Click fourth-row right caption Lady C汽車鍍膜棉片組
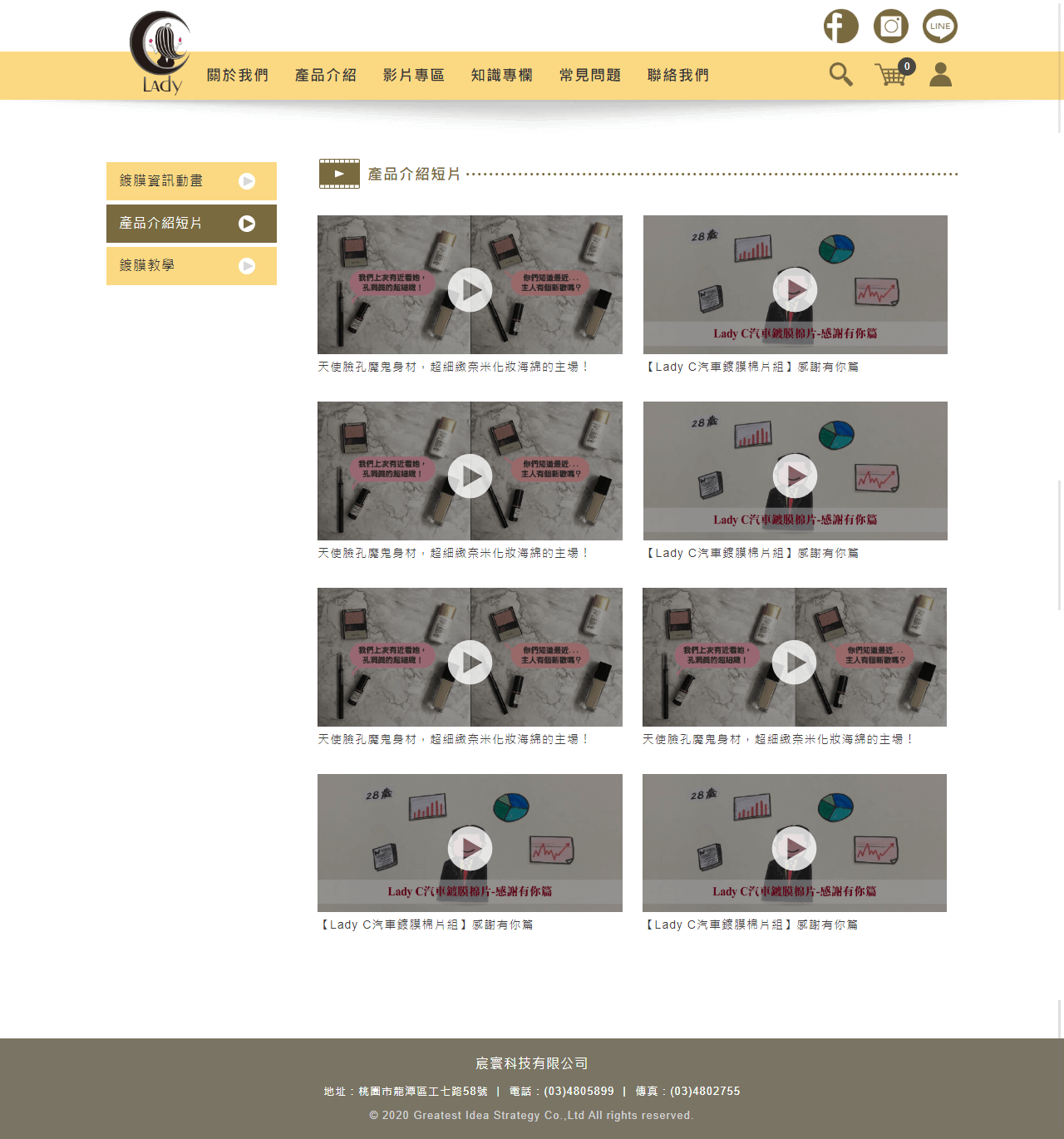 pyautogui.click(x=751, y=925)
